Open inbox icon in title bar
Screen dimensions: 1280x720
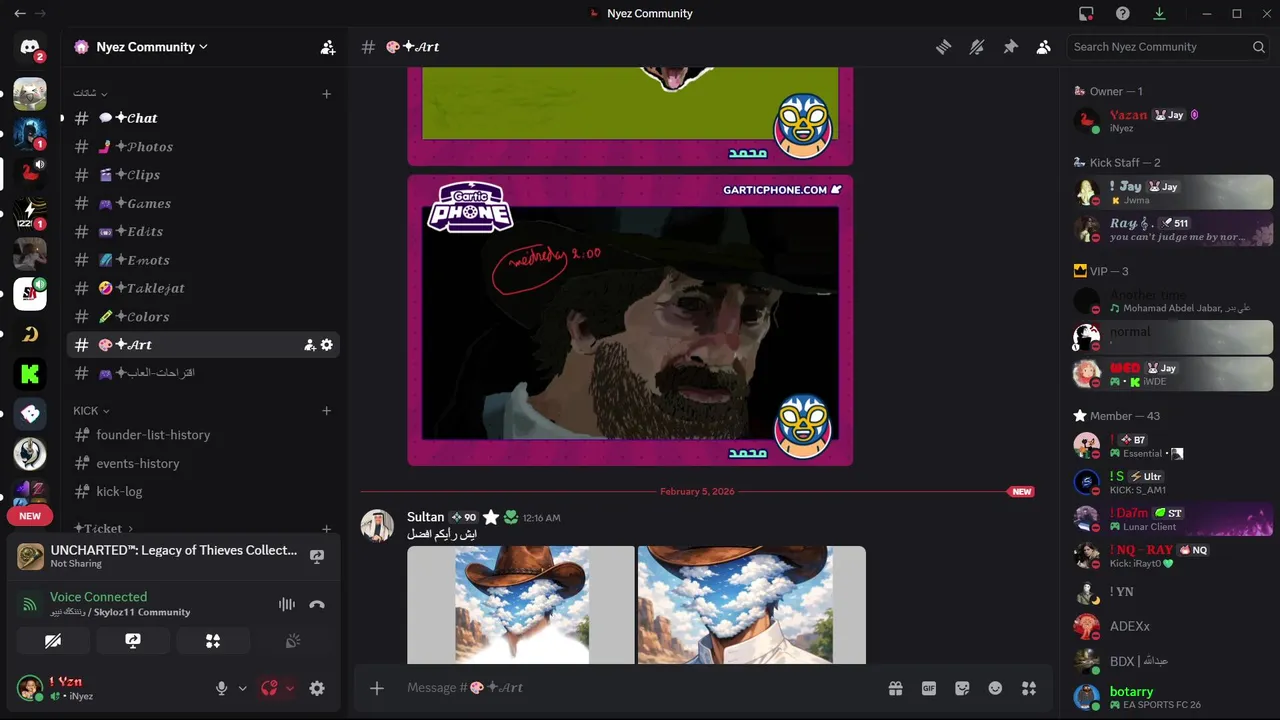tap(1086, 13)
